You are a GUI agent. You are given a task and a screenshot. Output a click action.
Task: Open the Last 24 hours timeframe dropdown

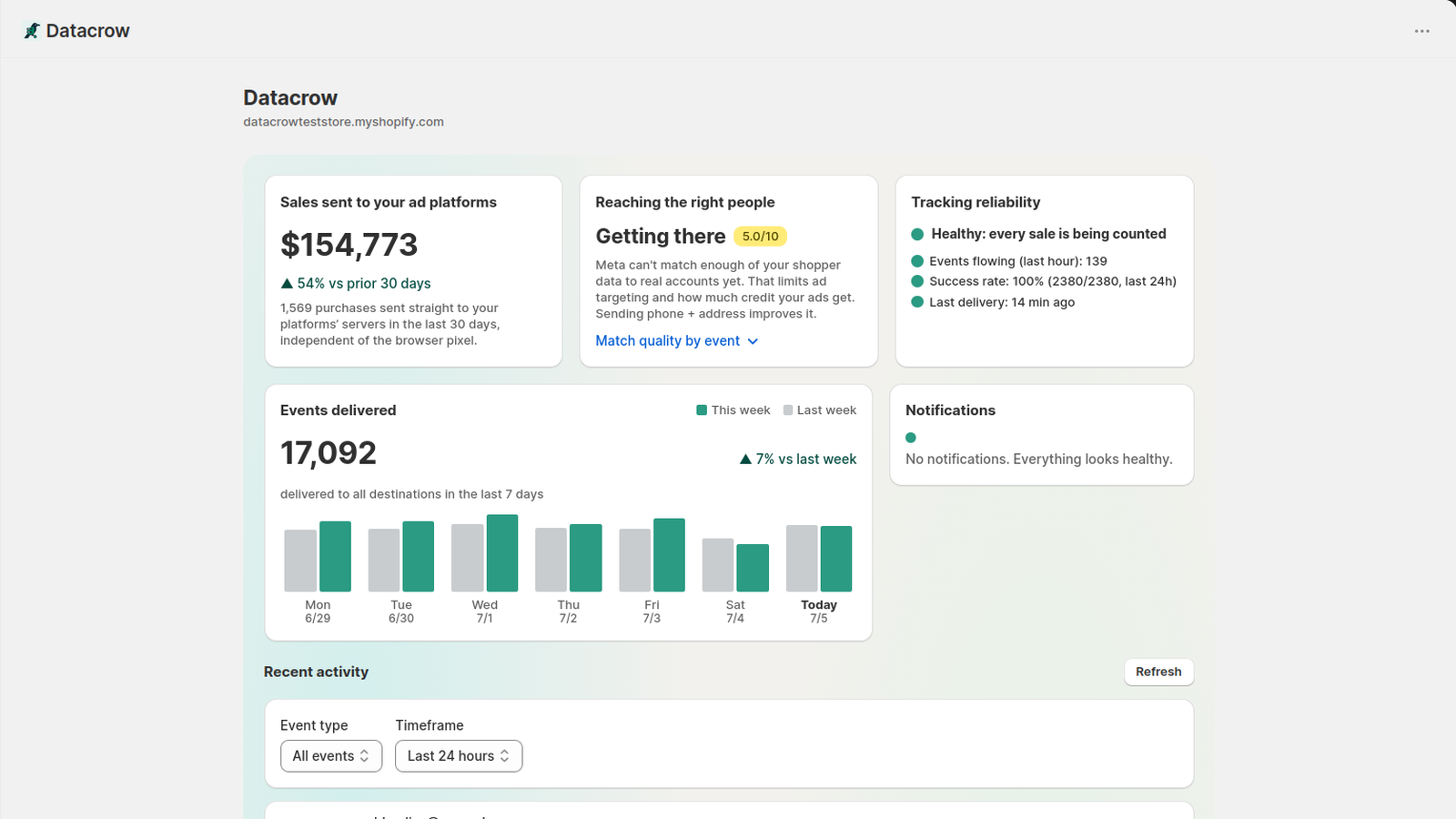459,756
